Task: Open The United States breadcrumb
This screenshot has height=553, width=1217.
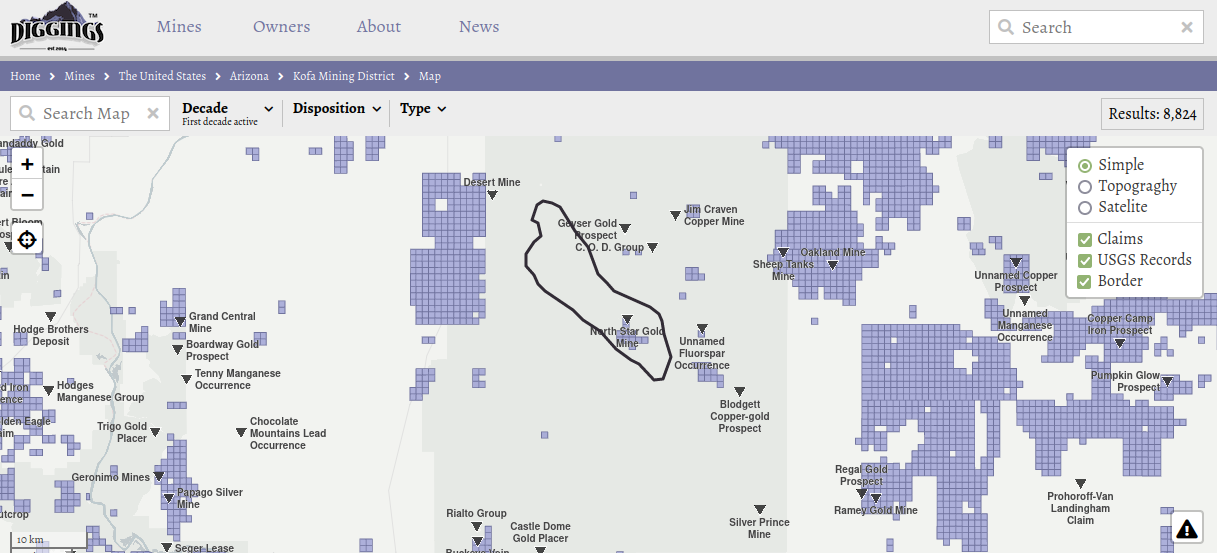Action: pyautogui.click(x=162, y=76)
